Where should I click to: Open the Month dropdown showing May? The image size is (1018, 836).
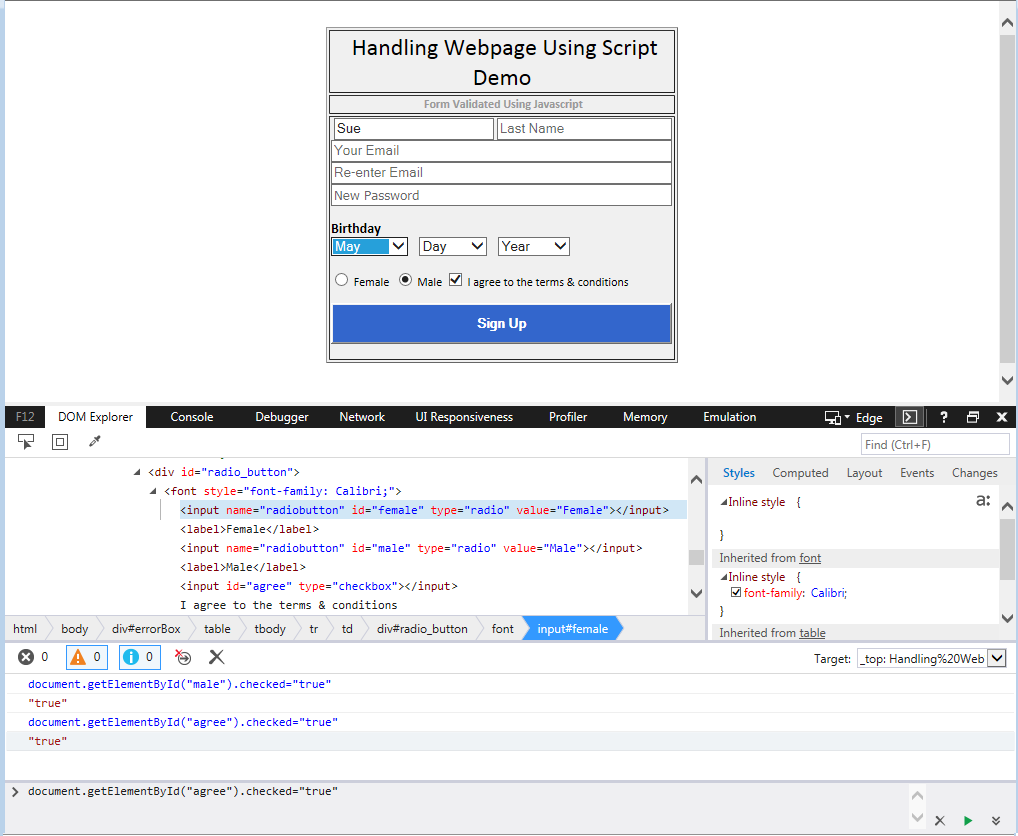tap(369, 247)
